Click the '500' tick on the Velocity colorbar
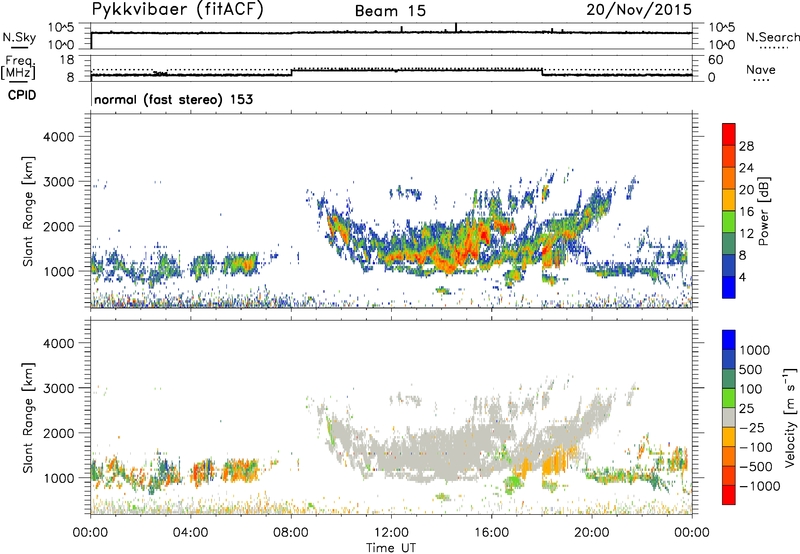This screenshot has height=554, width=800. tap(751, 369)
